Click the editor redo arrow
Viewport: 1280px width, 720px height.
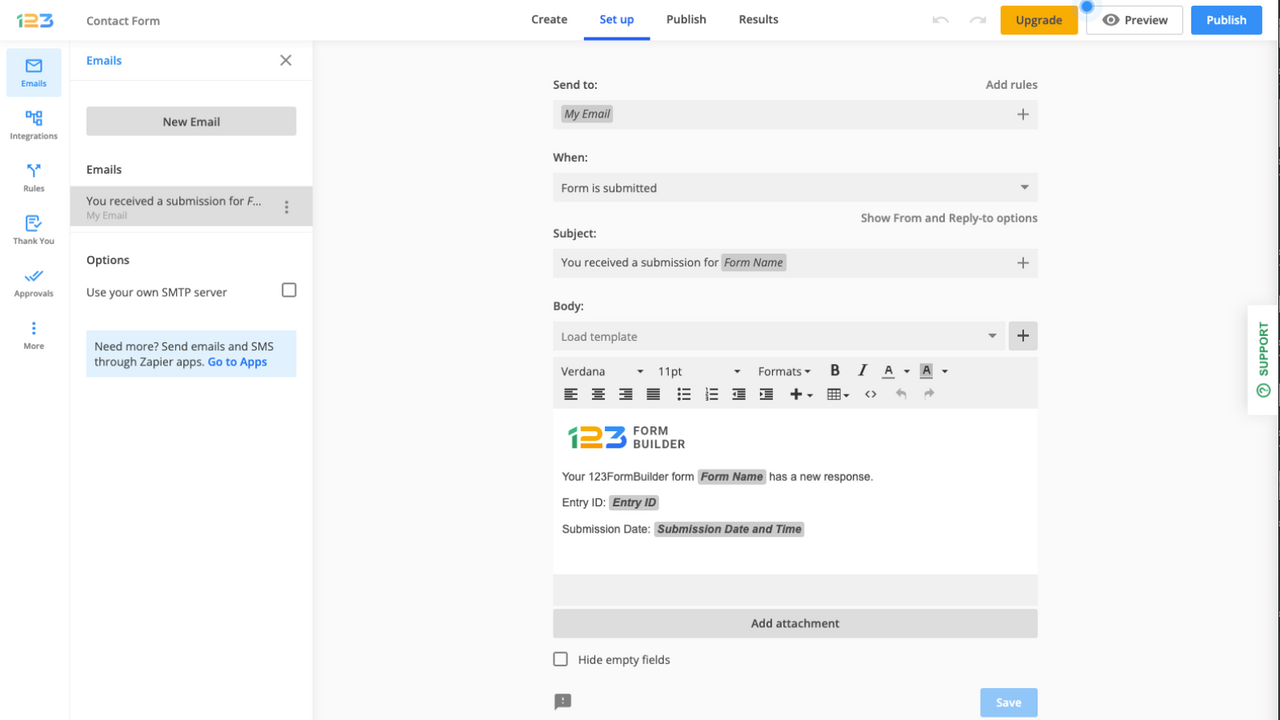tap(929, 394)
